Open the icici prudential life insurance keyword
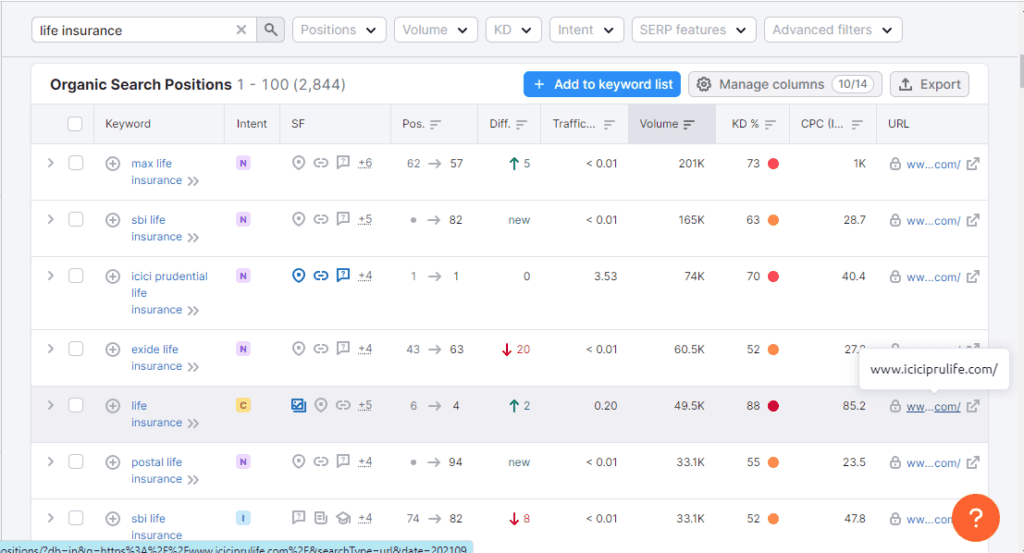 pyautogui.click(x=169, y=292)
